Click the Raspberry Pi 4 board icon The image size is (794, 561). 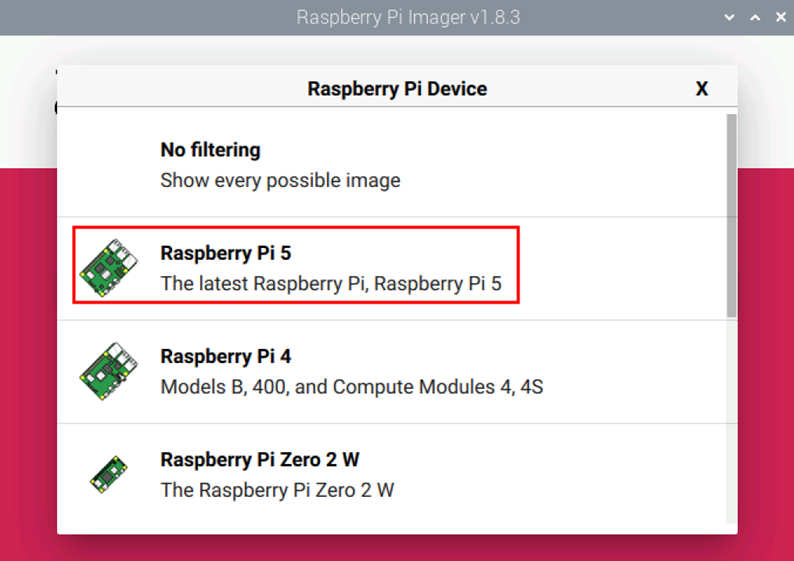(108, 371)
